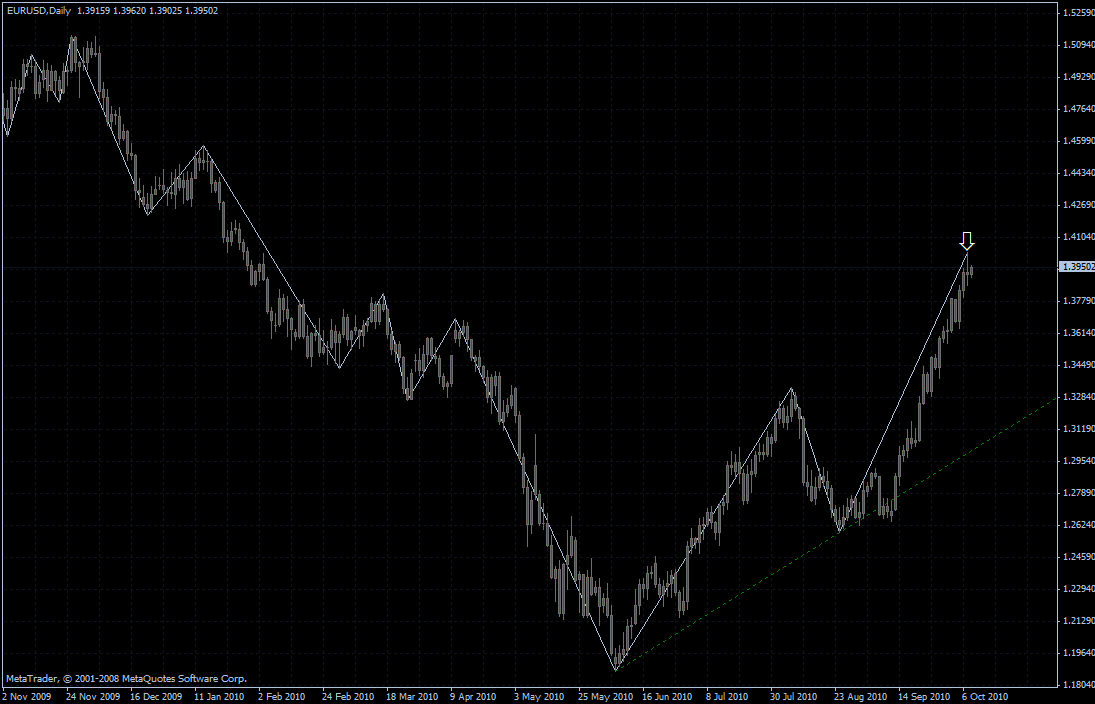Click the 1.32840 price axis label

point(1079,397)
